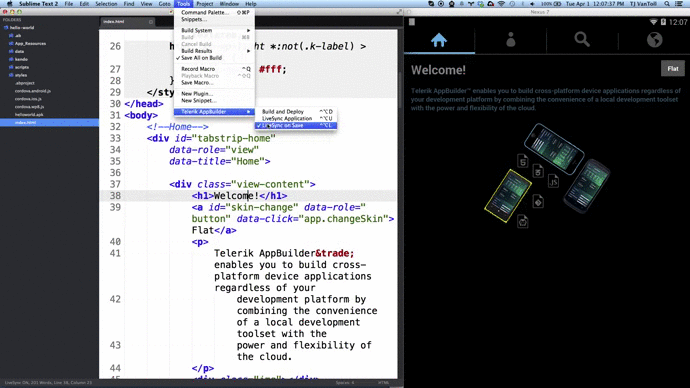This screenshot has height=388, width=690.
Task: Click the HTML syntax status bar entry
Action: tap(383, 383)
